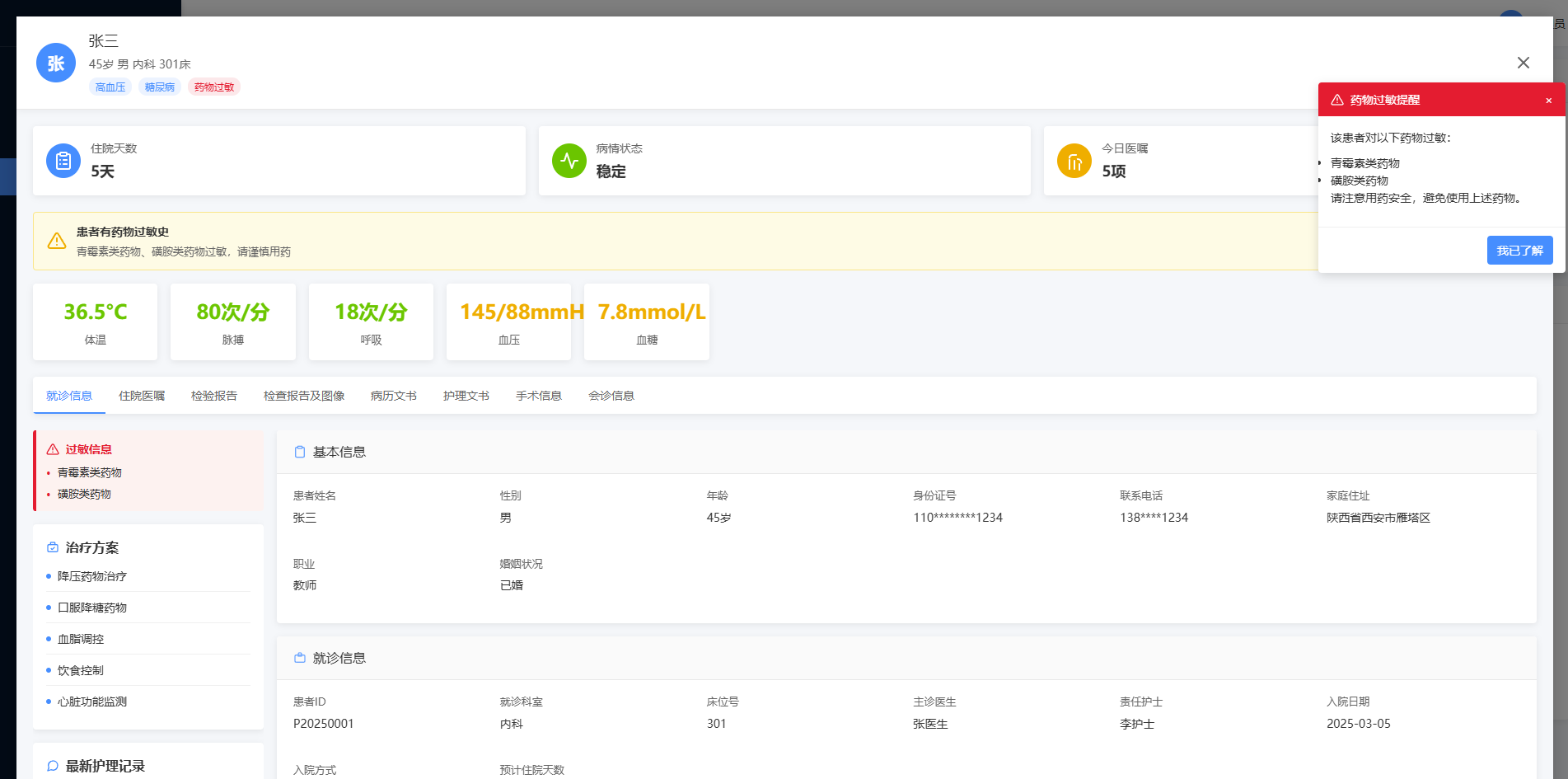This screenshot has height=779, width=1568.
Task: Open the 检验报告 tab
Action: (214, 396)
